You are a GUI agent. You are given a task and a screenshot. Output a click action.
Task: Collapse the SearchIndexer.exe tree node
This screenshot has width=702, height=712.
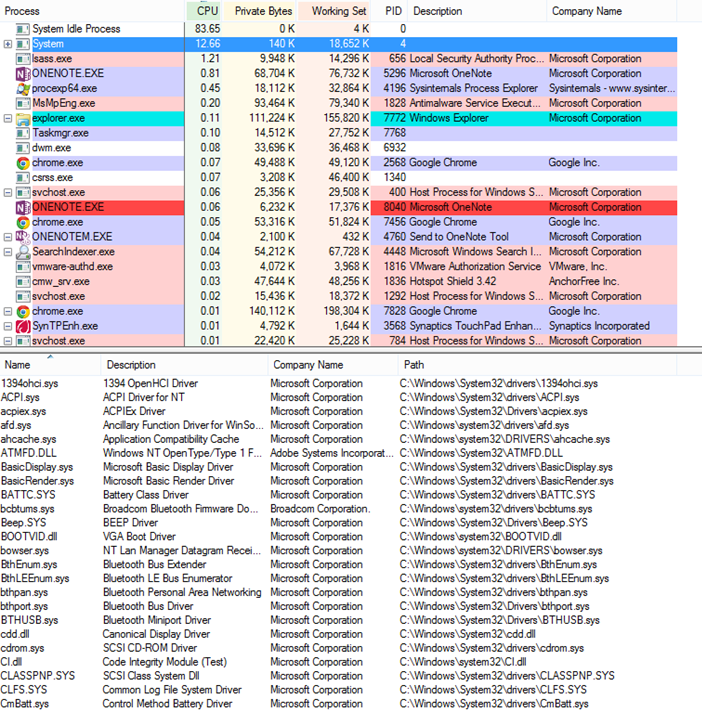coord(7,252)
